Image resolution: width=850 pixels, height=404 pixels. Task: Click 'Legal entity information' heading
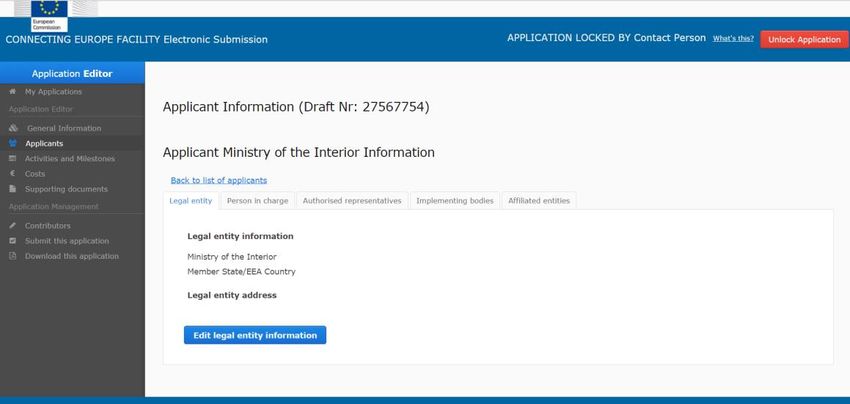pyautogui.click(x=240, y=236)
